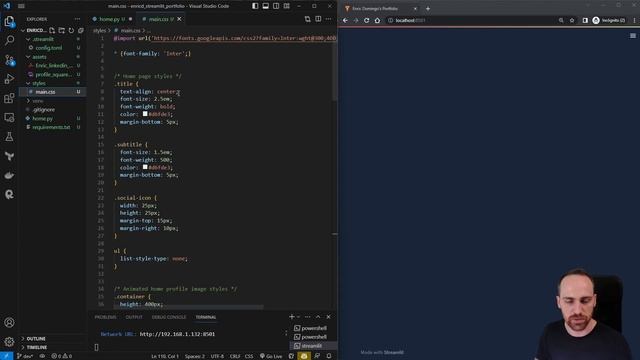Open the Search view in activity bar
Viewport: 640px width, 360px height.
9,40
